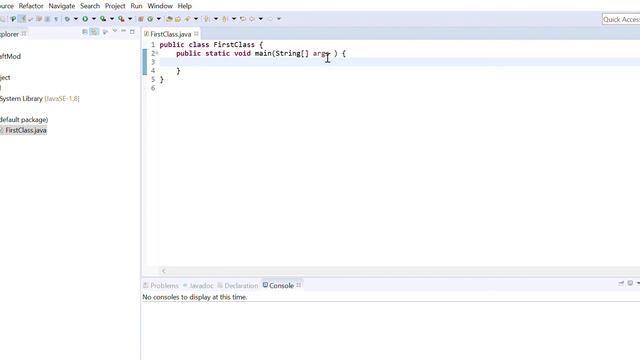Open the Run button dropdown arrow

94,19
